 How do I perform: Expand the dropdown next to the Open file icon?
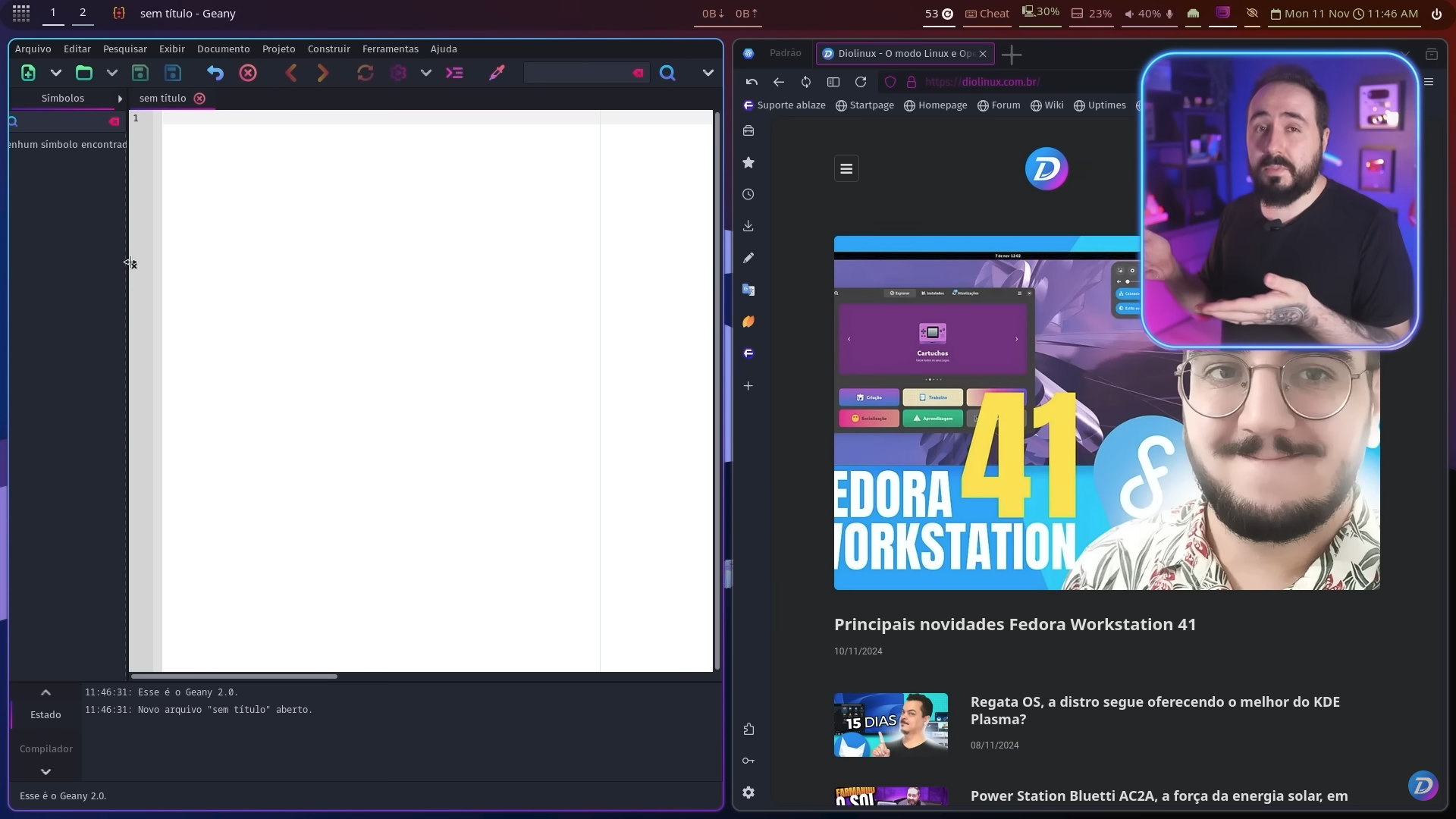coord(112,73)
